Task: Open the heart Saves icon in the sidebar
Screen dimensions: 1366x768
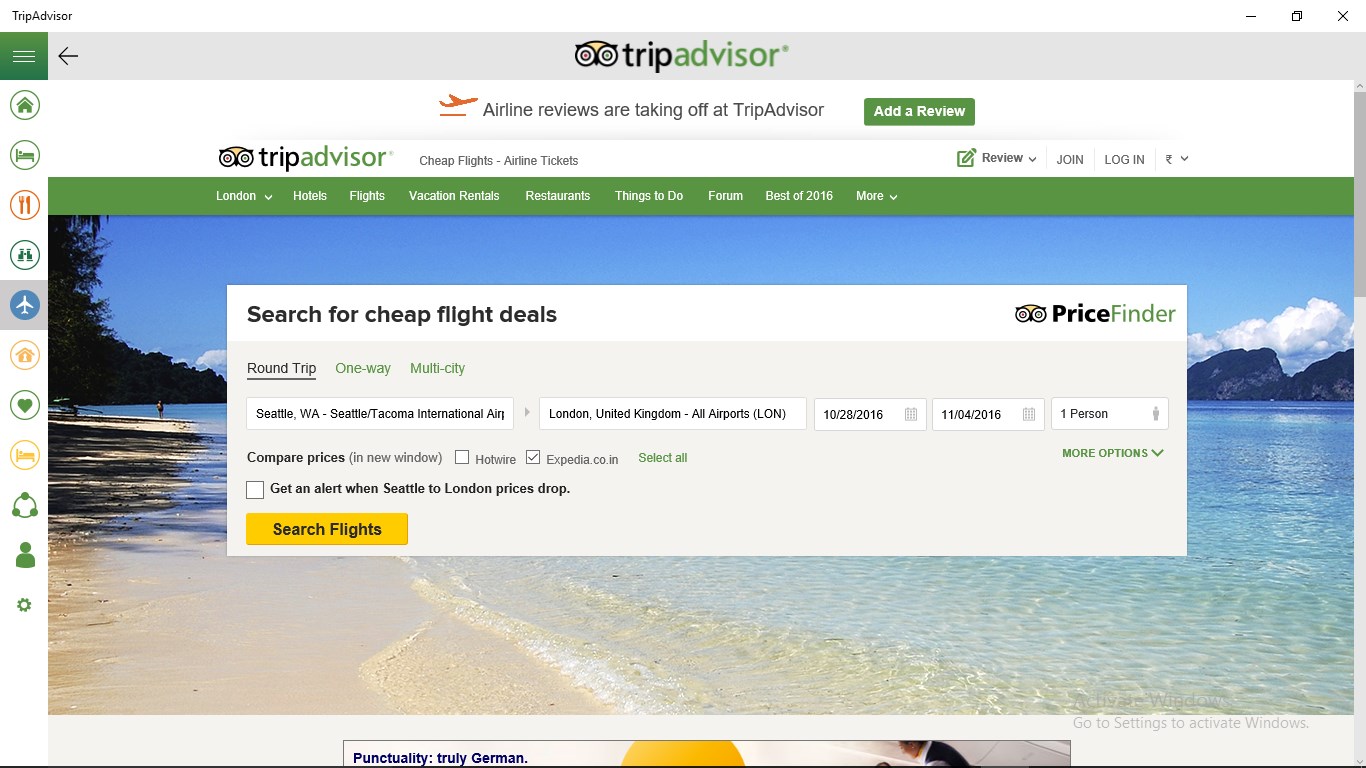Action: 25,405
